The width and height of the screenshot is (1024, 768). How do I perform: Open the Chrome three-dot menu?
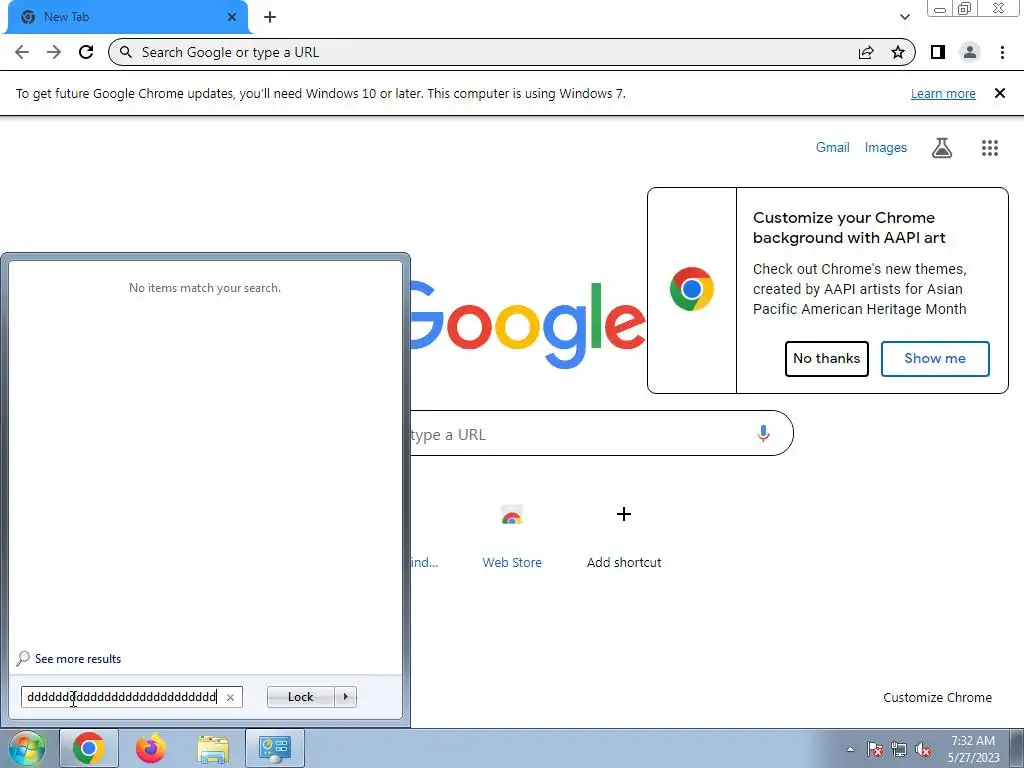[1002, 52]
